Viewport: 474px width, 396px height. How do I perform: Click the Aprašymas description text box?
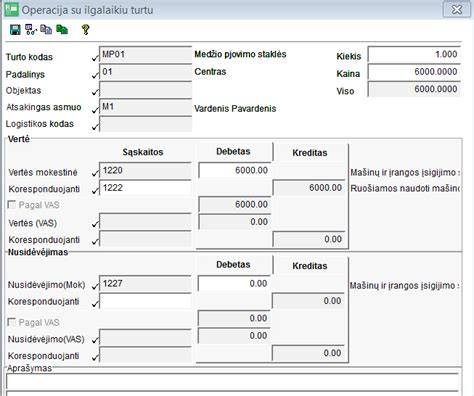pos(232,381)
